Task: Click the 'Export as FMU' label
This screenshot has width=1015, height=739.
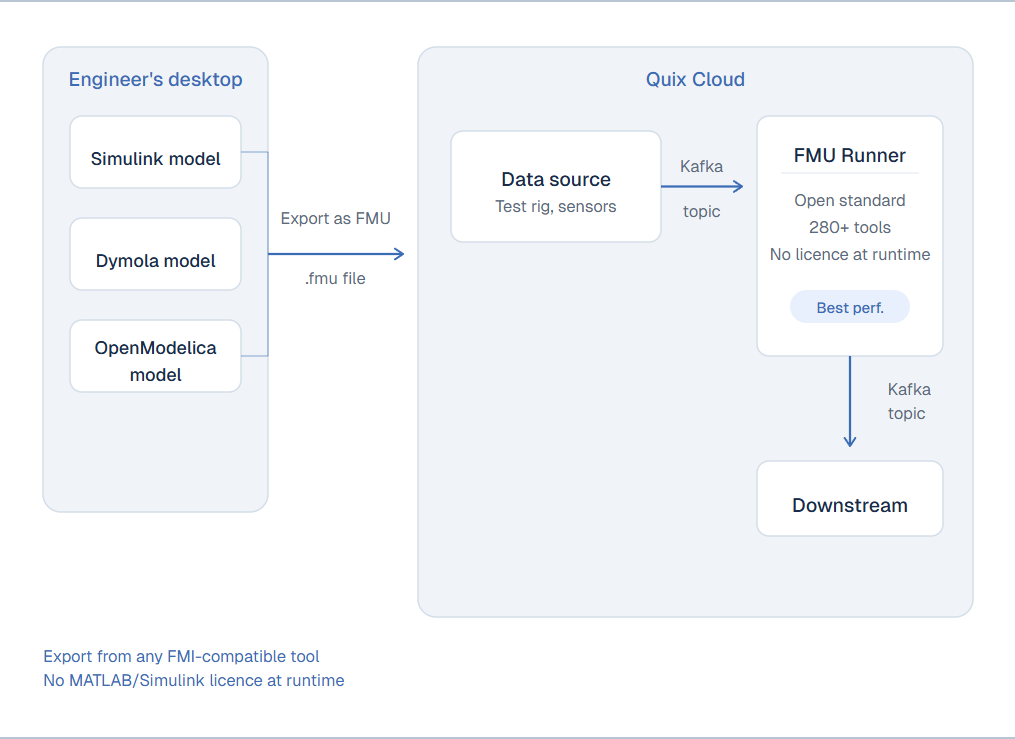Action: click(335, 219)
